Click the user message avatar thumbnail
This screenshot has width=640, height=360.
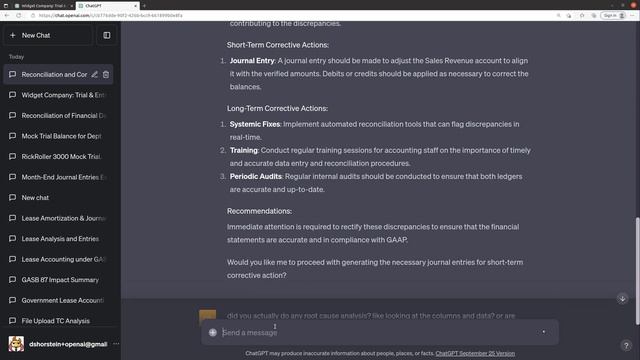tap(207, 317)
